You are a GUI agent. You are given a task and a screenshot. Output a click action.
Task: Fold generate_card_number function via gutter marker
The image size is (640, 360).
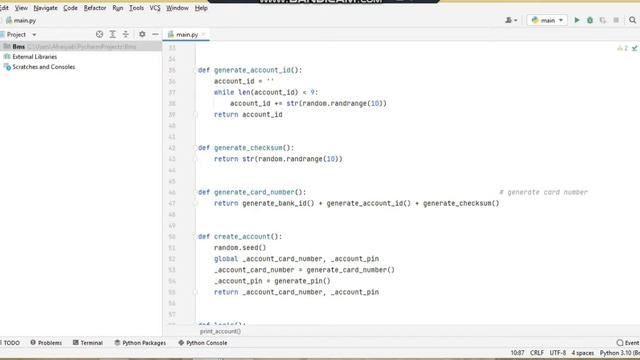pos(196,192)
